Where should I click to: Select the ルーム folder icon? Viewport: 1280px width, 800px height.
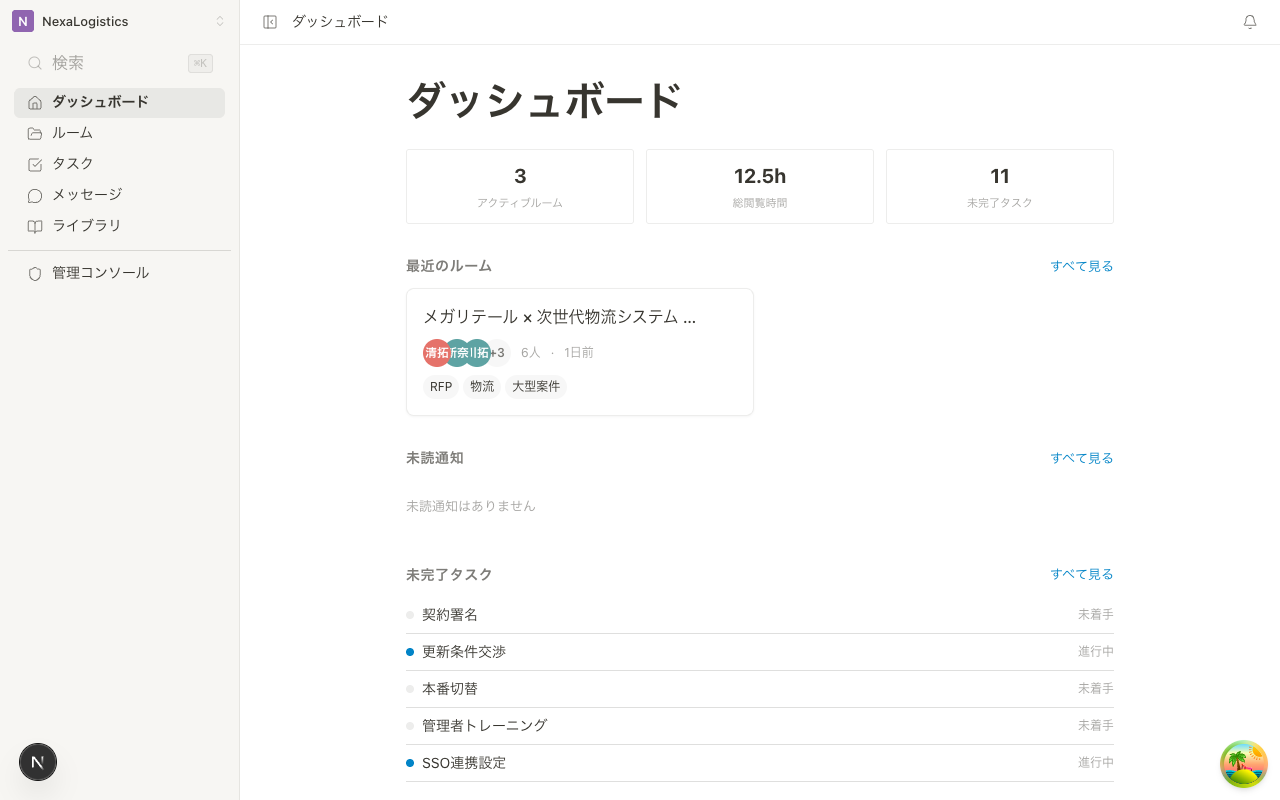34,132
